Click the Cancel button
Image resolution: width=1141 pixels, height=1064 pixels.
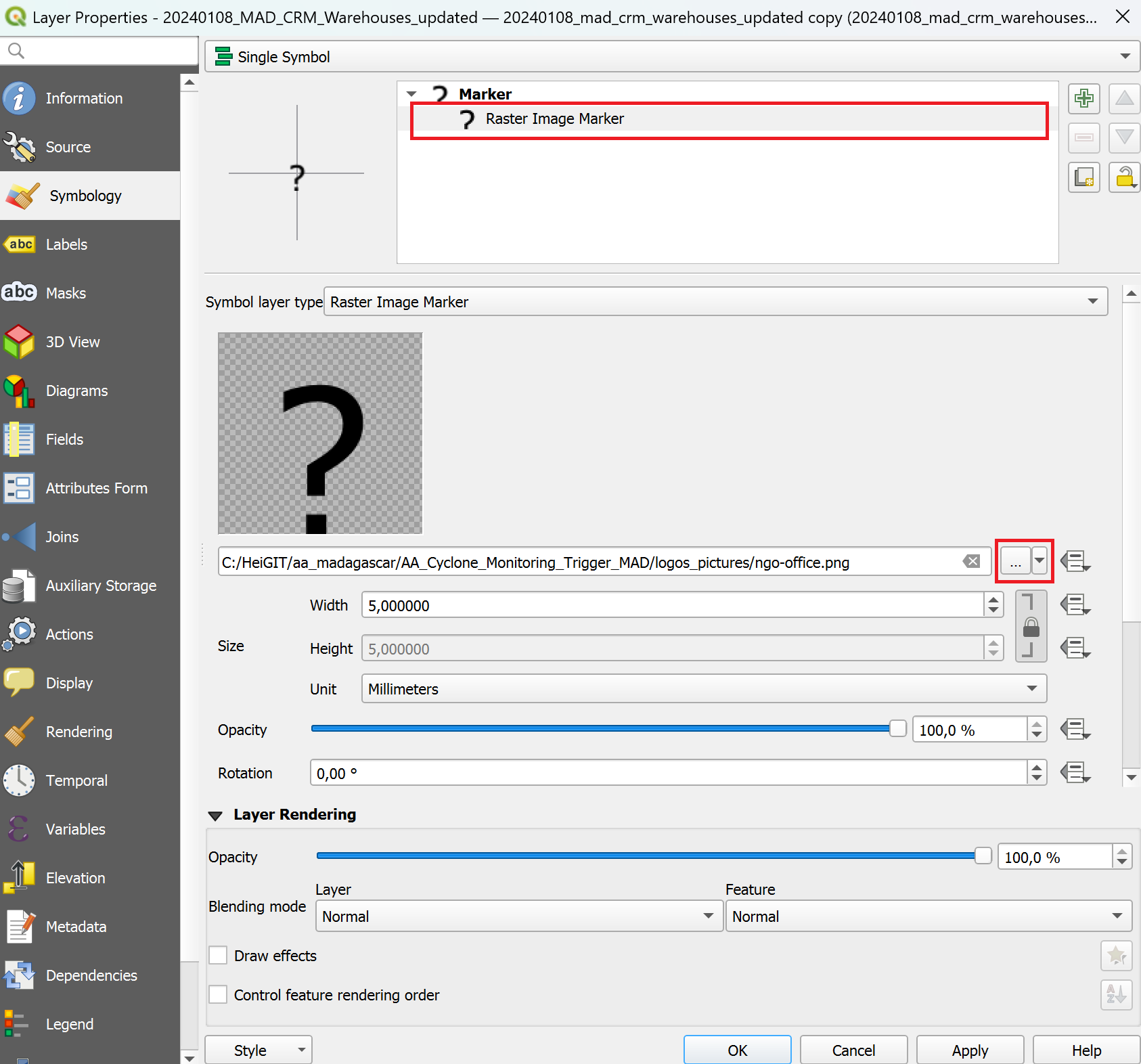853,1050
